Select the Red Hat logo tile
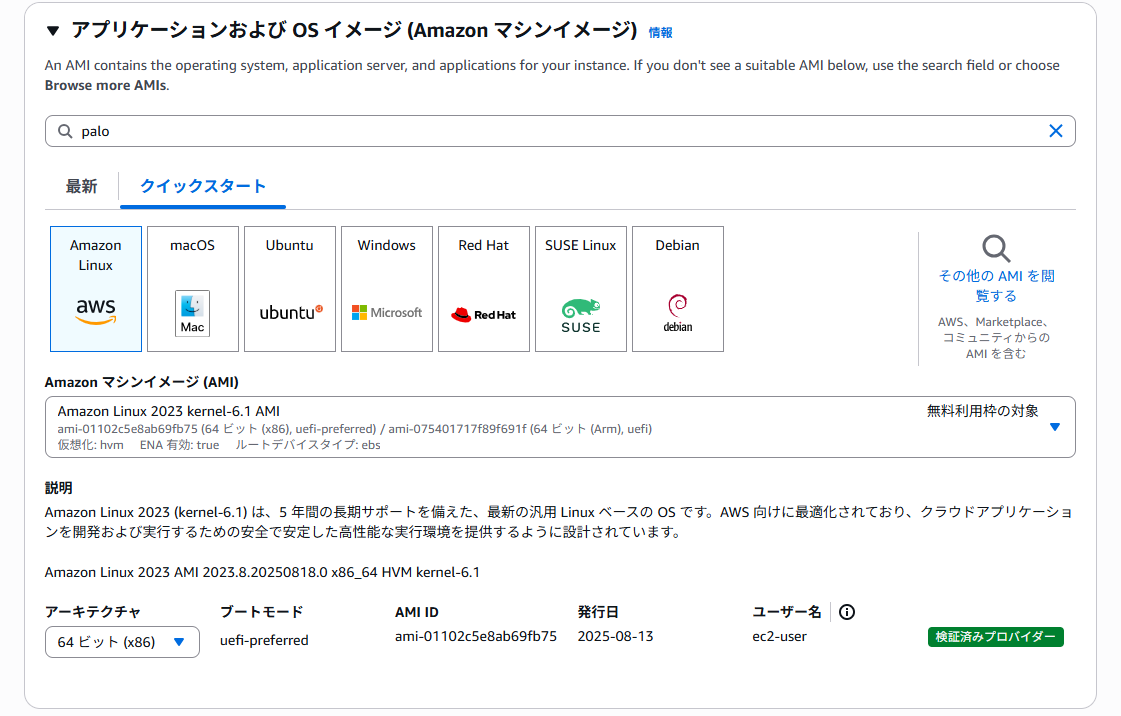 (x=484, y=289)
